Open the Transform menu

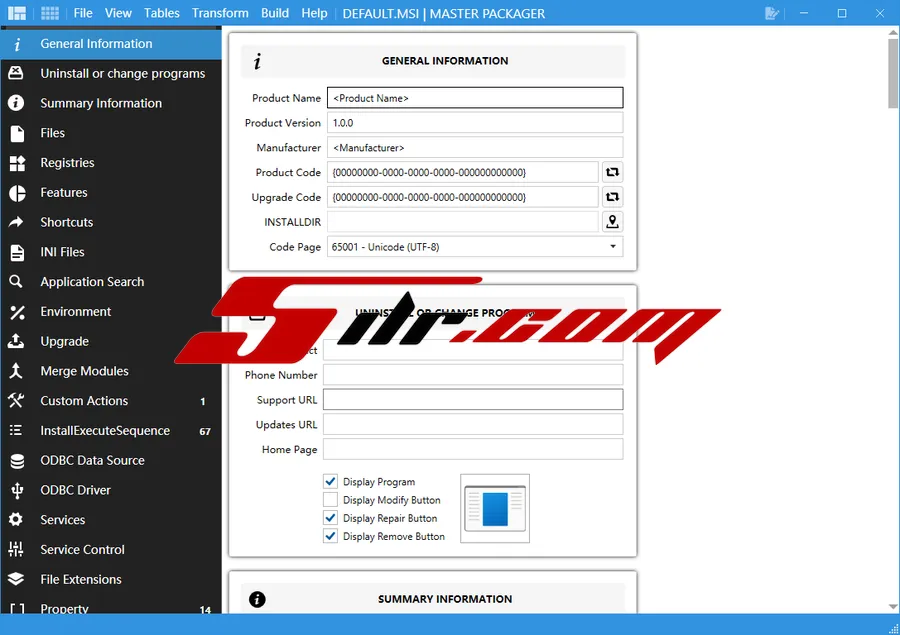(220, 13)
